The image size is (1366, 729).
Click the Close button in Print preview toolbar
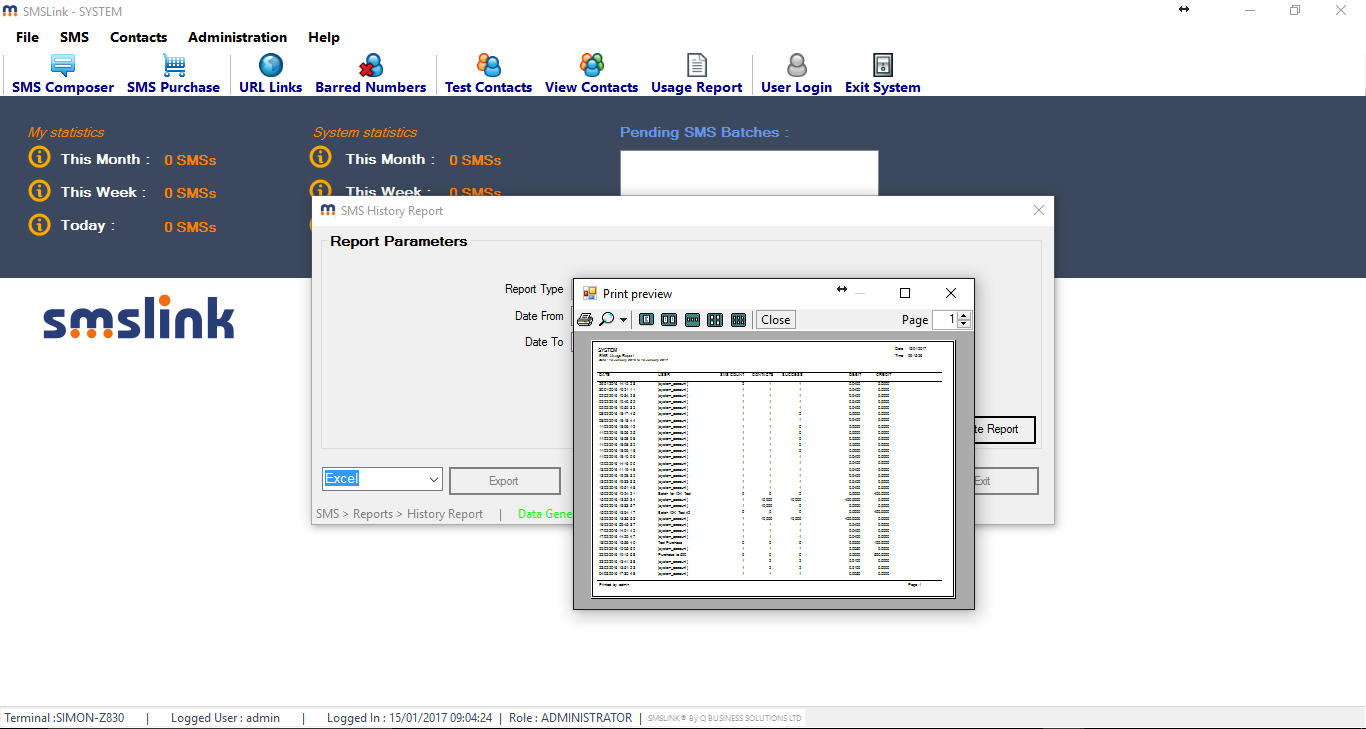point(775,320)
